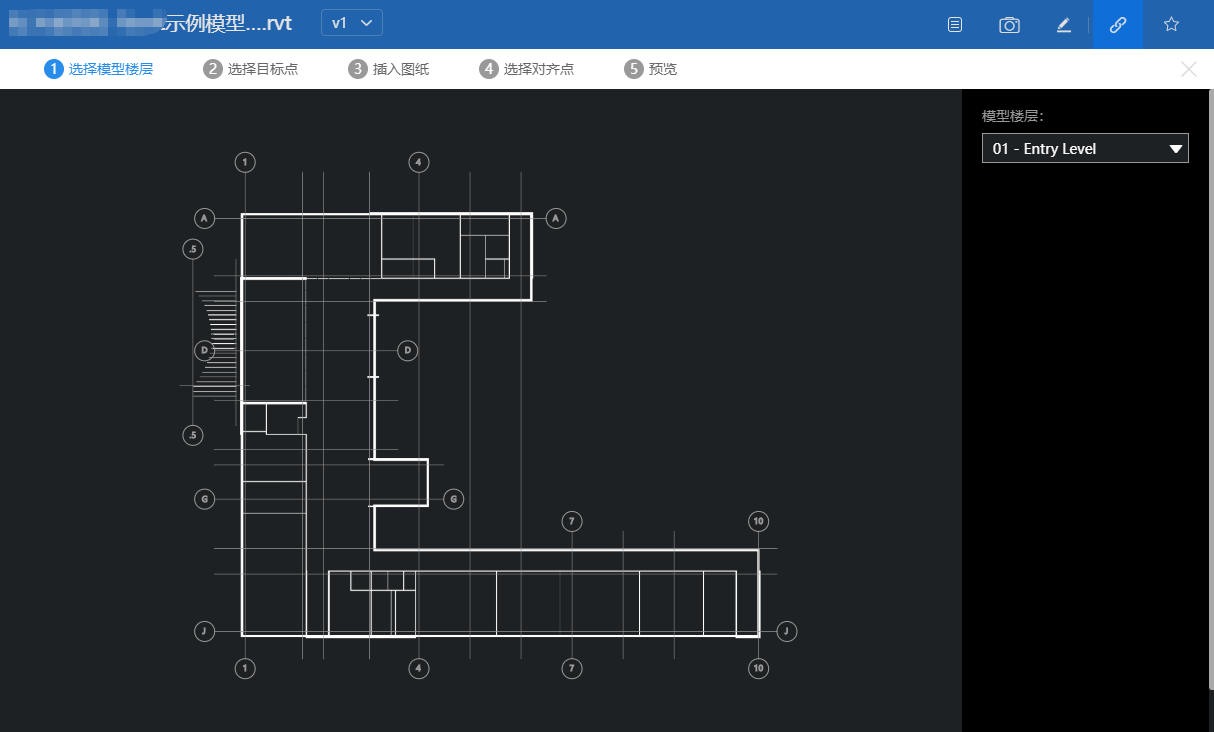Go to step 2 选择目标点
The image size is (1214, 732).
tap(250, 69)
